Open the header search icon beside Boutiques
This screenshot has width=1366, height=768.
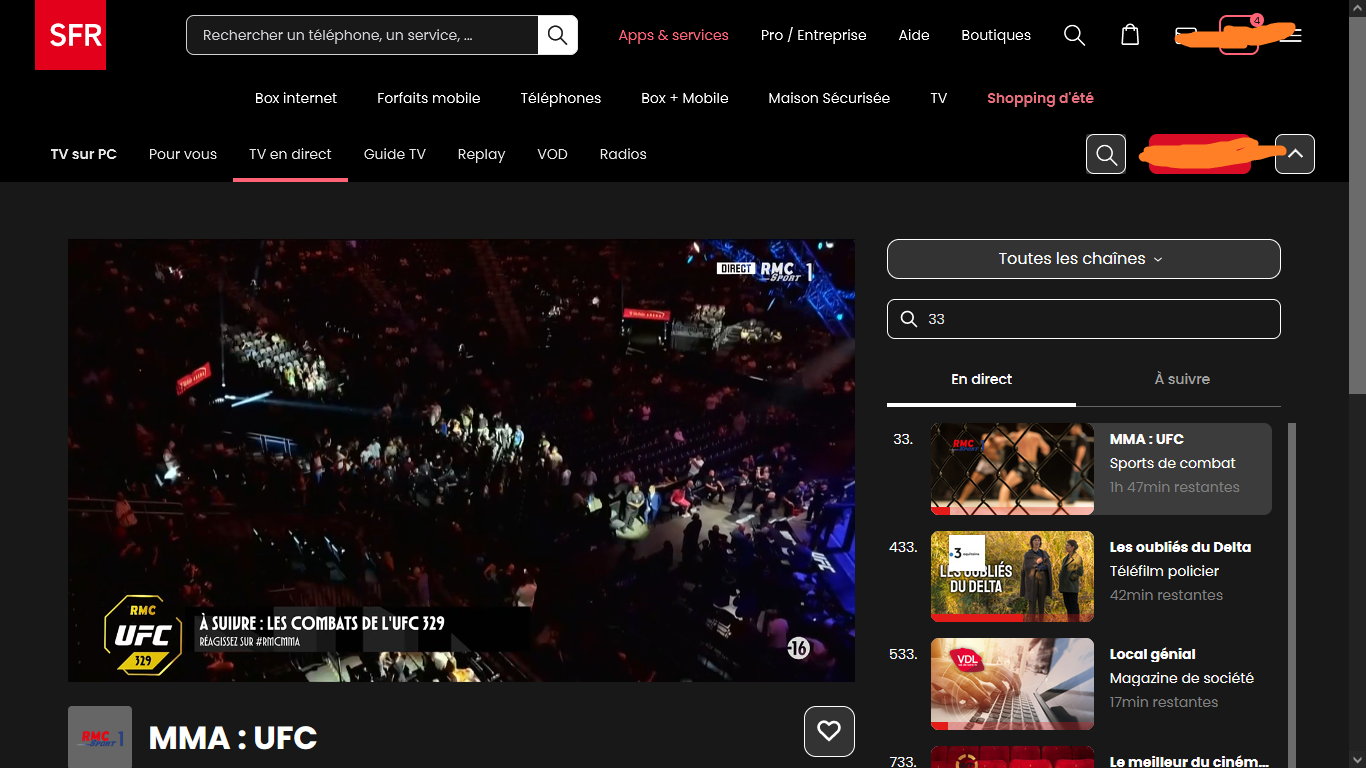point(1074,35)
